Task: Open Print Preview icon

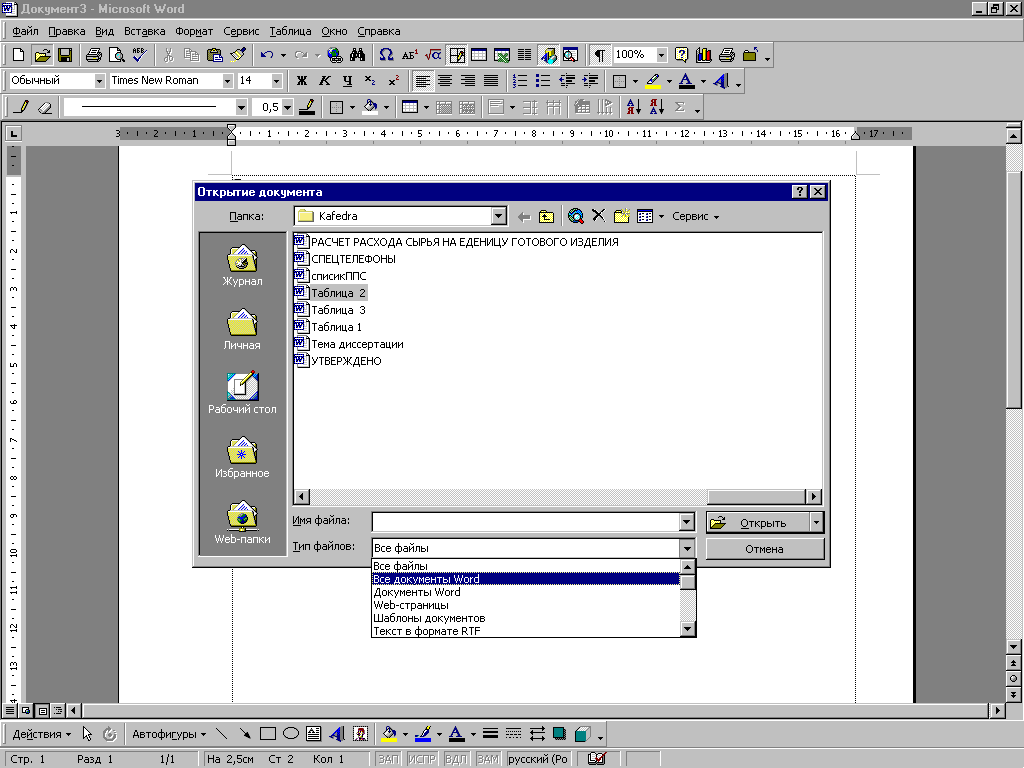Action: (116, 55)
